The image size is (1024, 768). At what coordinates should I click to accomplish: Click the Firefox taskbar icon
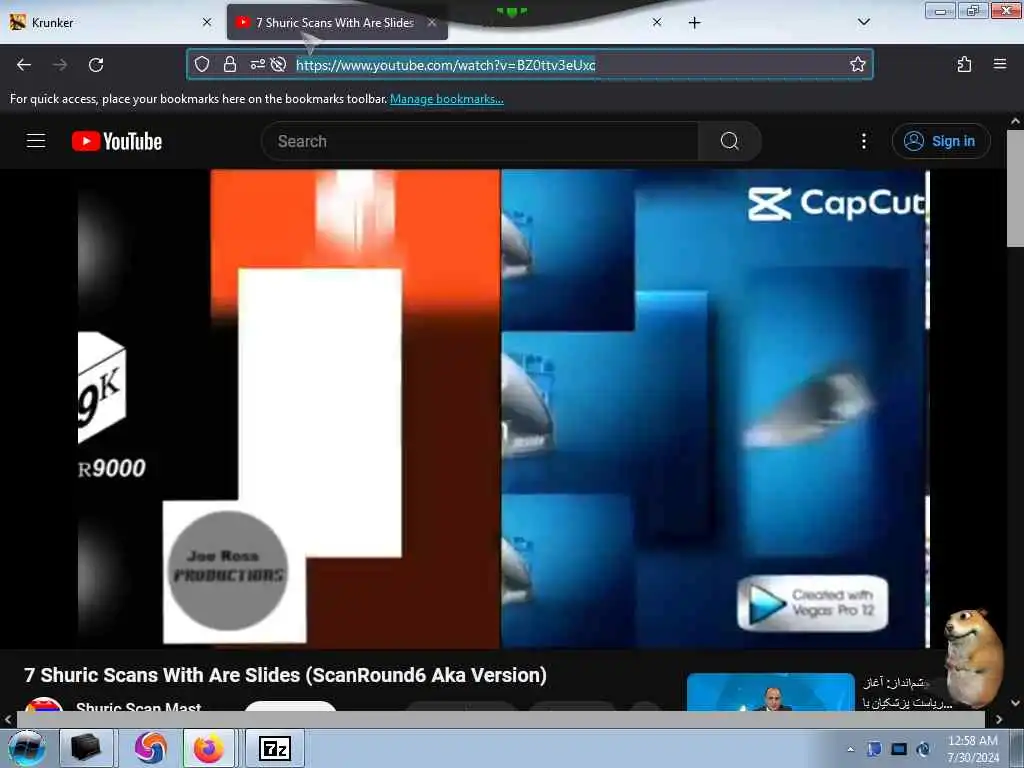209,748
